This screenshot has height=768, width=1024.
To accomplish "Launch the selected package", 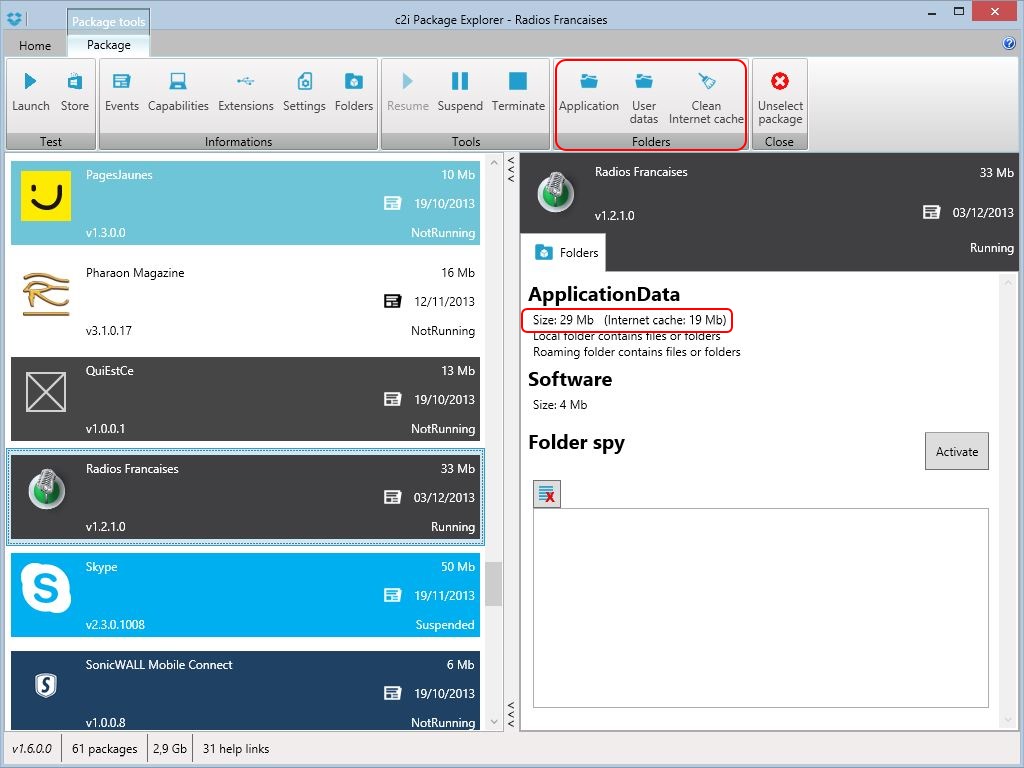I will coord(31,93).
